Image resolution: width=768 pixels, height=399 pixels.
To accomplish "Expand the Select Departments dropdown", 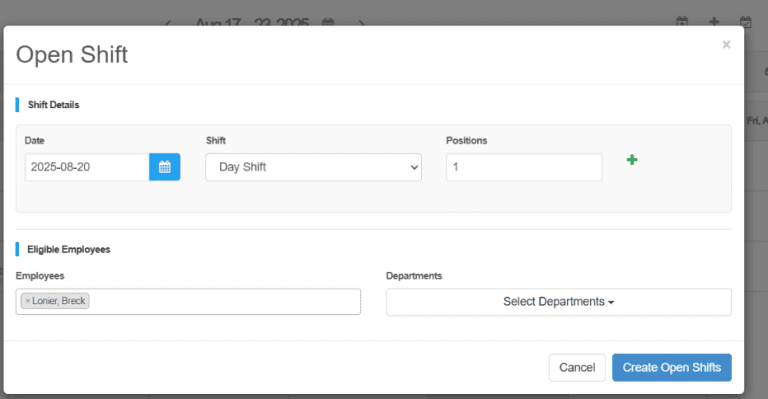I will [x=558, y=302].
